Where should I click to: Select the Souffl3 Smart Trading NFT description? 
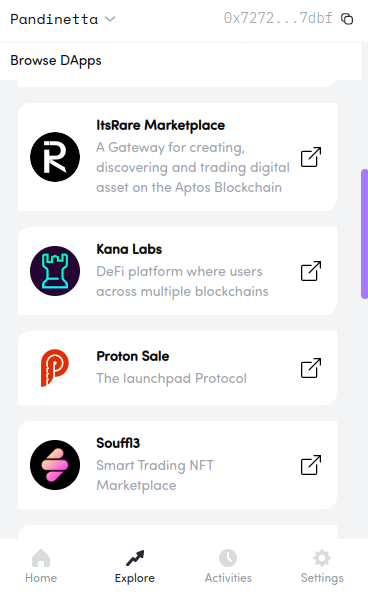(155, 475)
